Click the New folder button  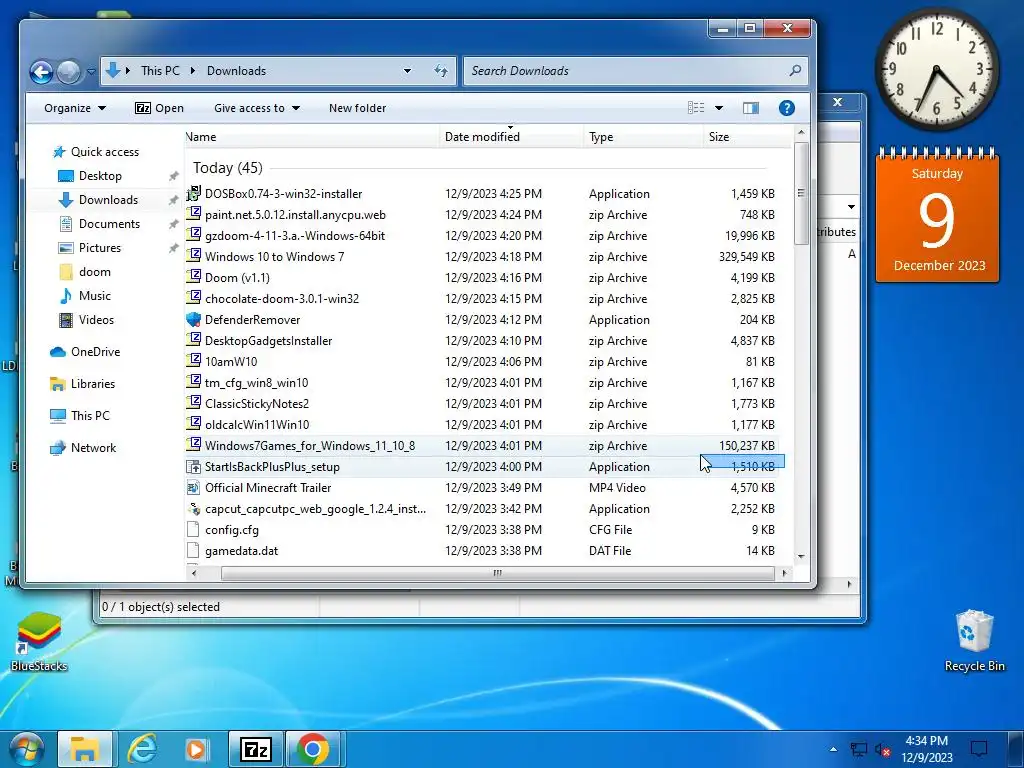coord(357,108)
